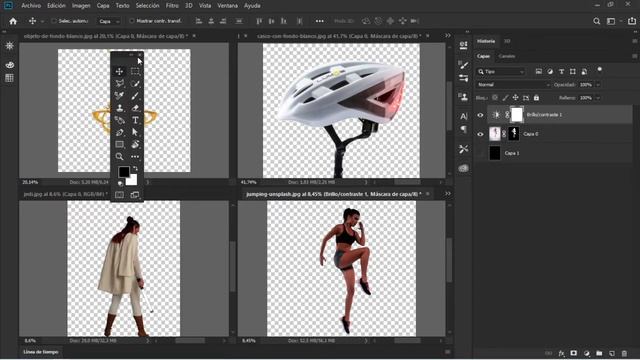Screen dimensions: 640x360
Task: Select the Zoom magnifier tool in toolbox
Action: tap(119, 157)
